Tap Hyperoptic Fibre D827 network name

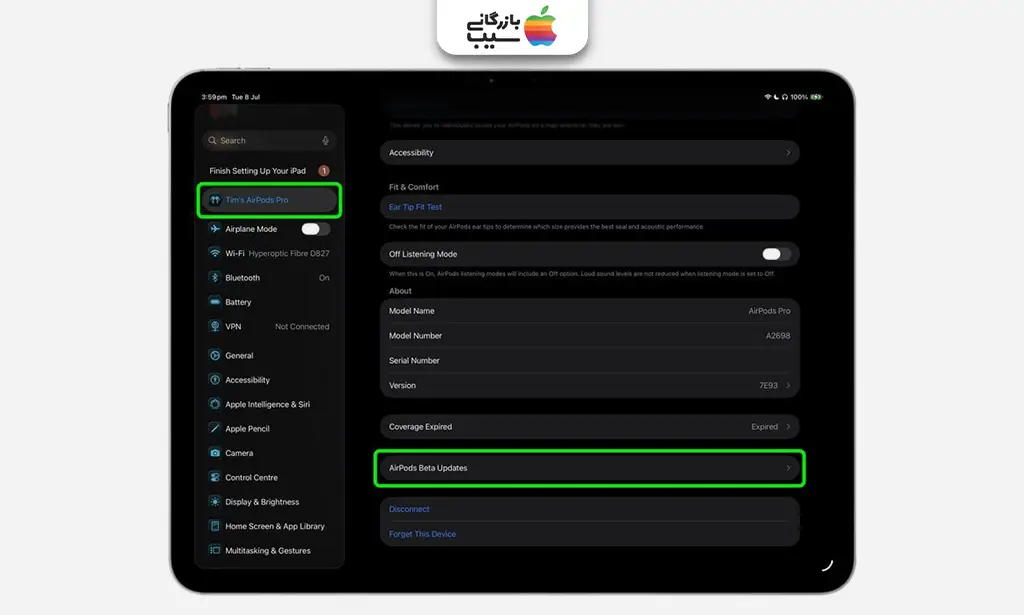click(x=289, y=253)
